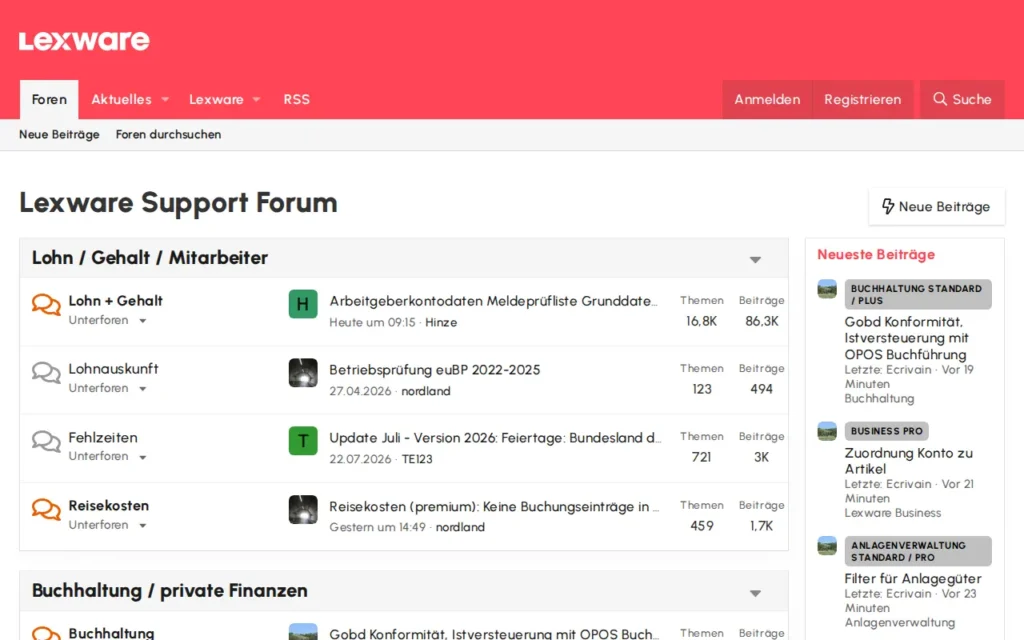The width and height of the screenshot is (1024, 640).
Task: Open Foren durchsuchen in the sub navigation
Action: (168, 134)
